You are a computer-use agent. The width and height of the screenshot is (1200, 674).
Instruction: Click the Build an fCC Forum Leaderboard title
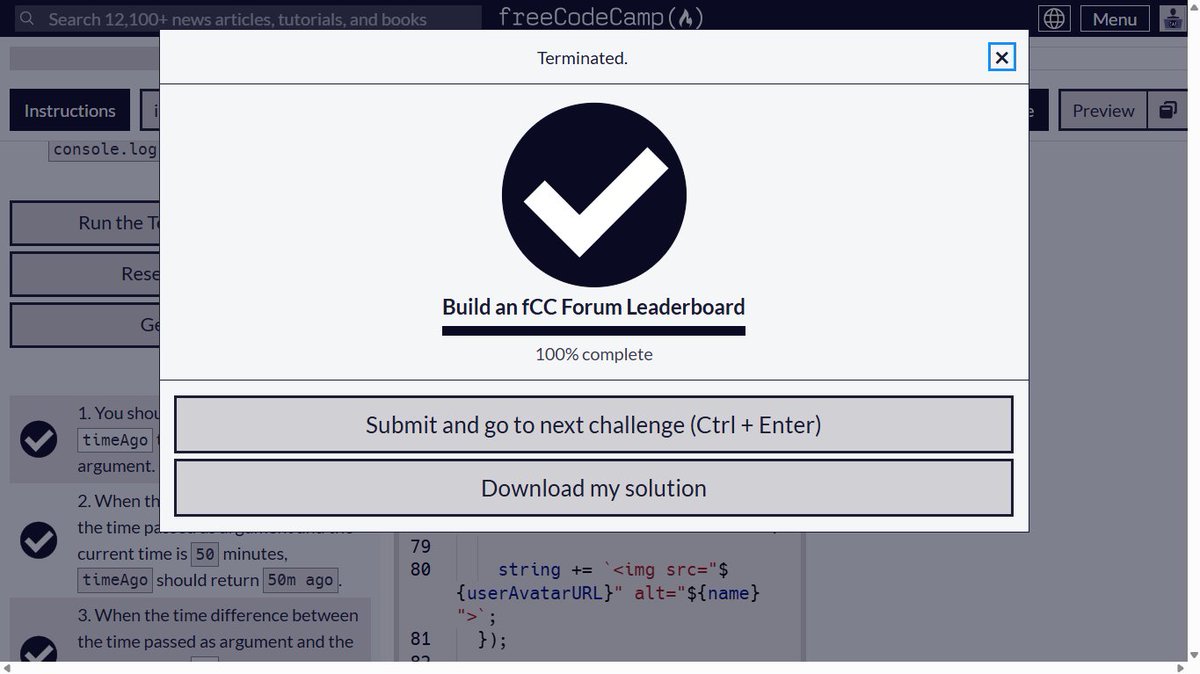(x=594, y=307)
